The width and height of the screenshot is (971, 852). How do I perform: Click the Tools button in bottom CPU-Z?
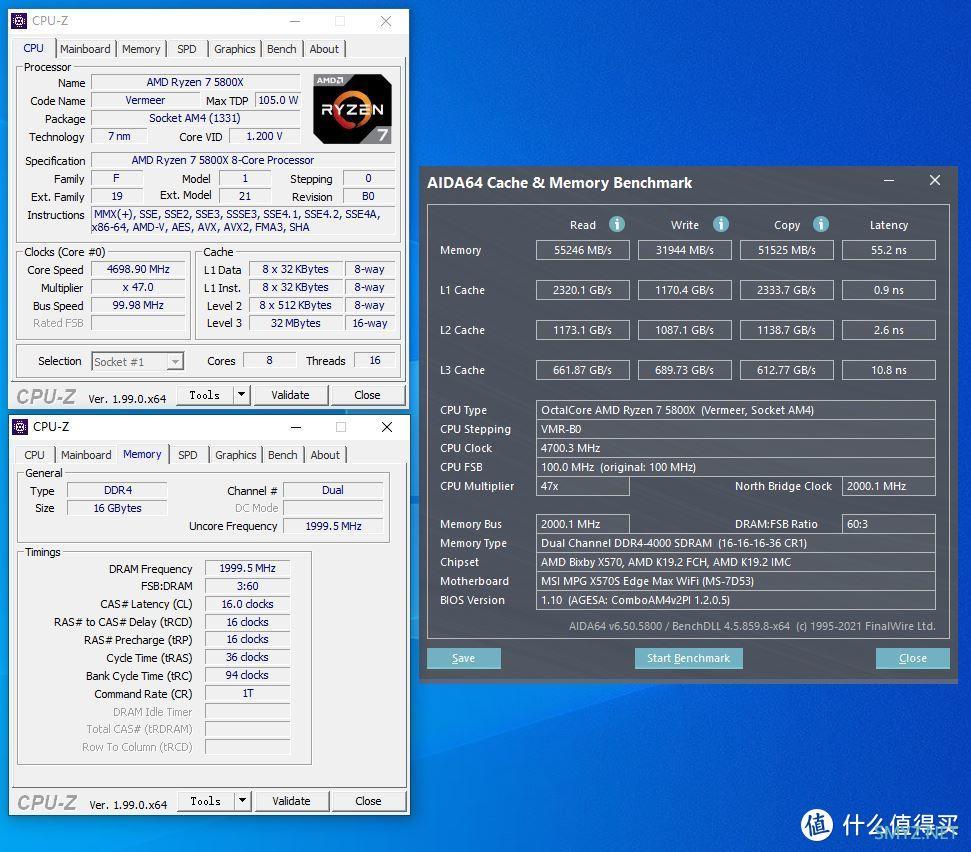(x=206, y=801)
